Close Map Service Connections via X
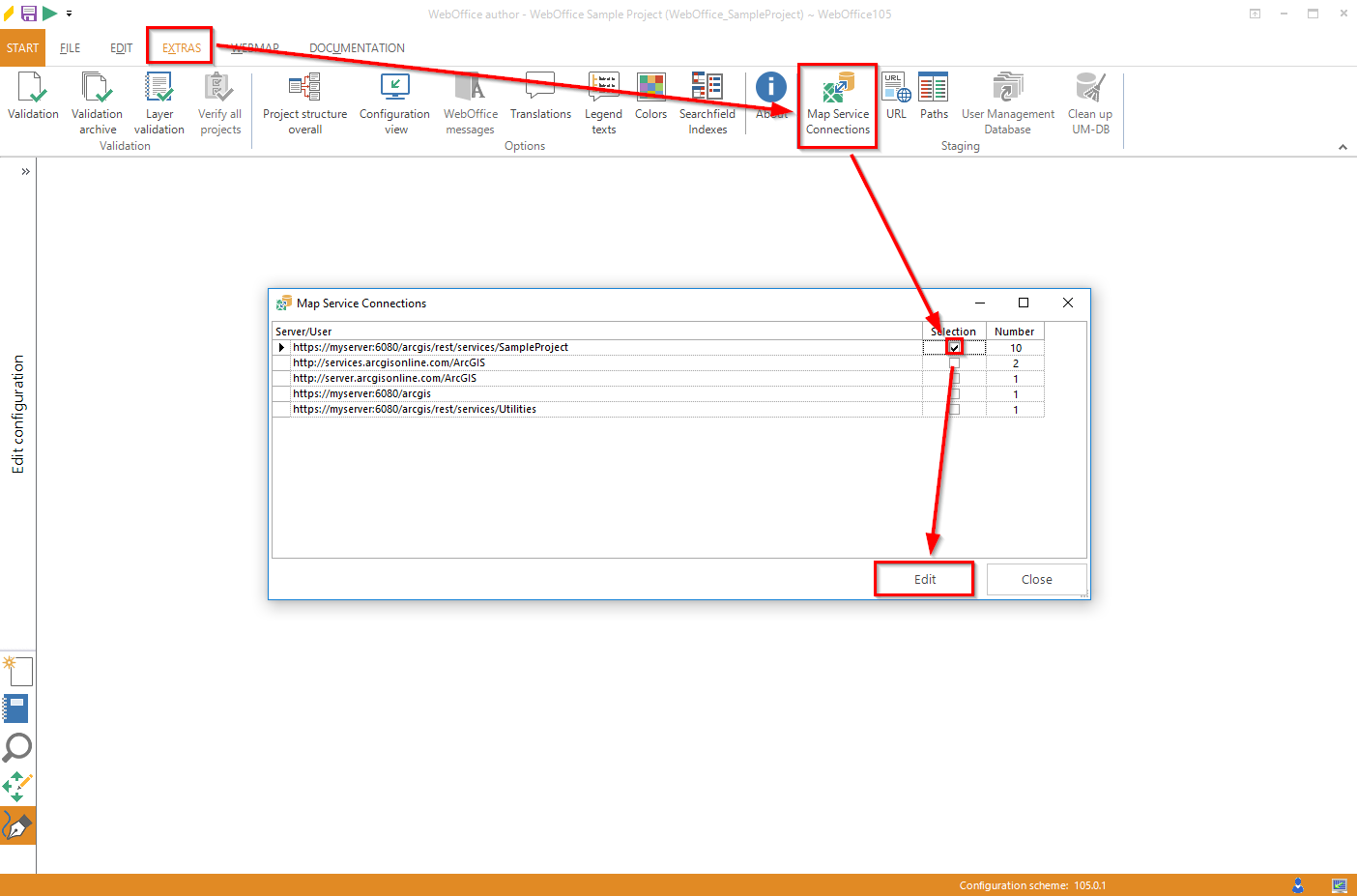 [1068, 303]
